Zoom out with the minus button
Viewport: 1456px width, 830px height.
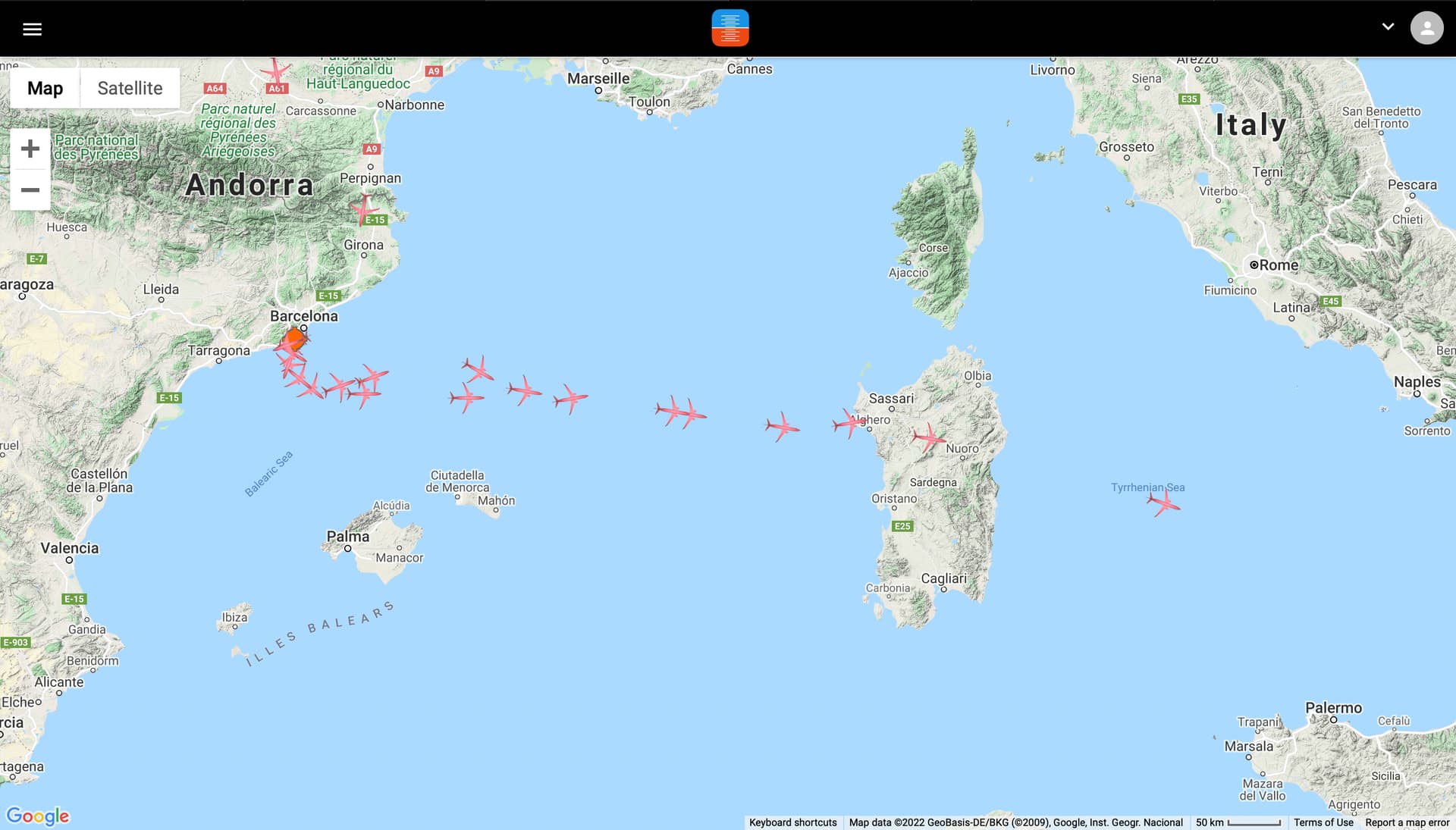(x=30, y=189)
